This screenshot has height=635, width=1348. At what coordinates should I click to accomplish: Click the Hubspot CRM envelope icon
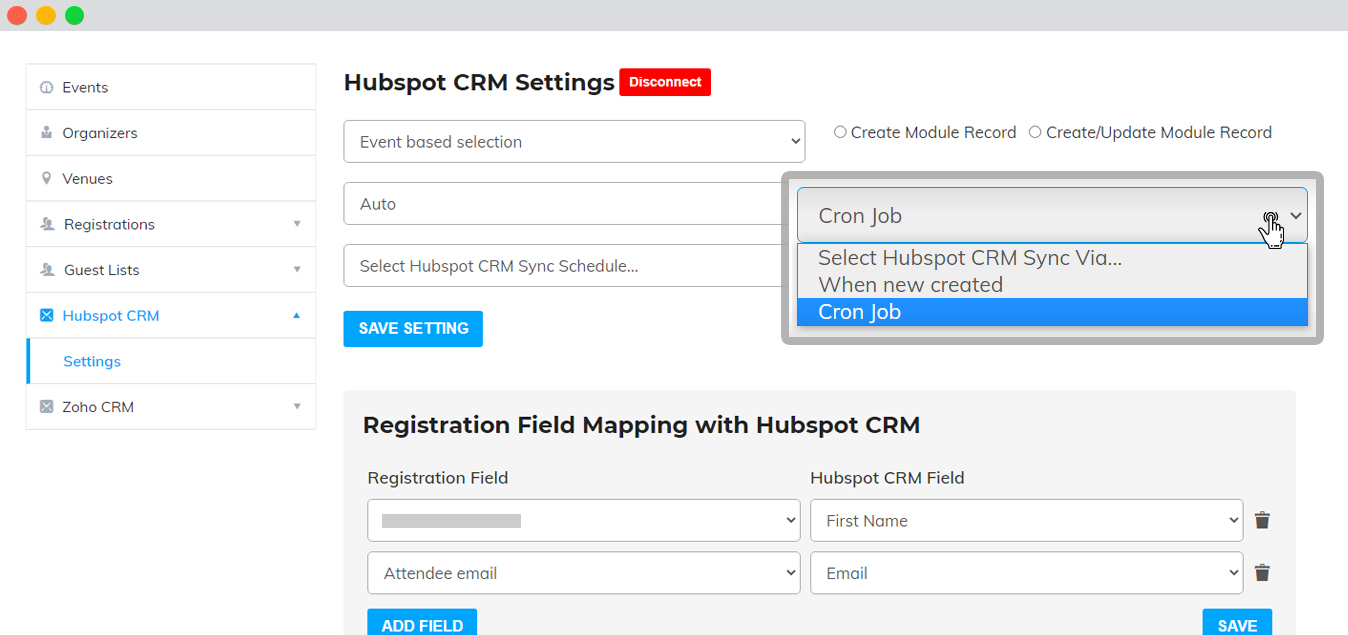46,316
